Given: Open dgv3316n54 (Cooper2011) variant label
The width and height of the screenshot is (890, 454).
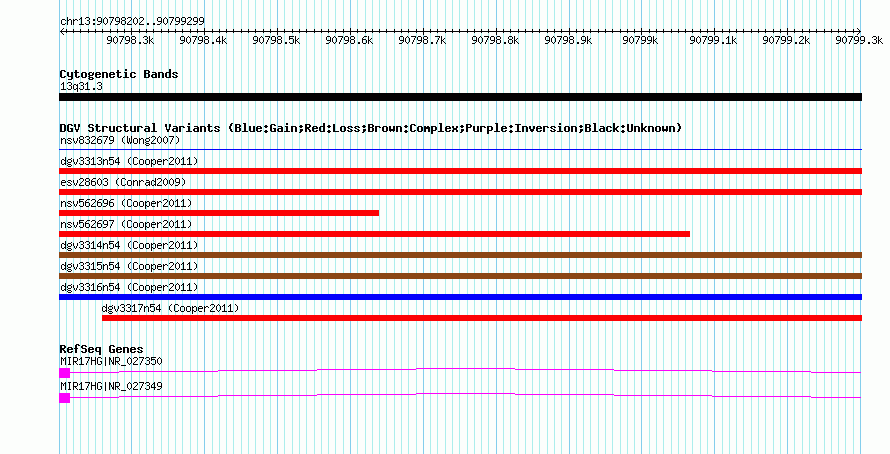Looking at the screenshot, I should point(129,287).
